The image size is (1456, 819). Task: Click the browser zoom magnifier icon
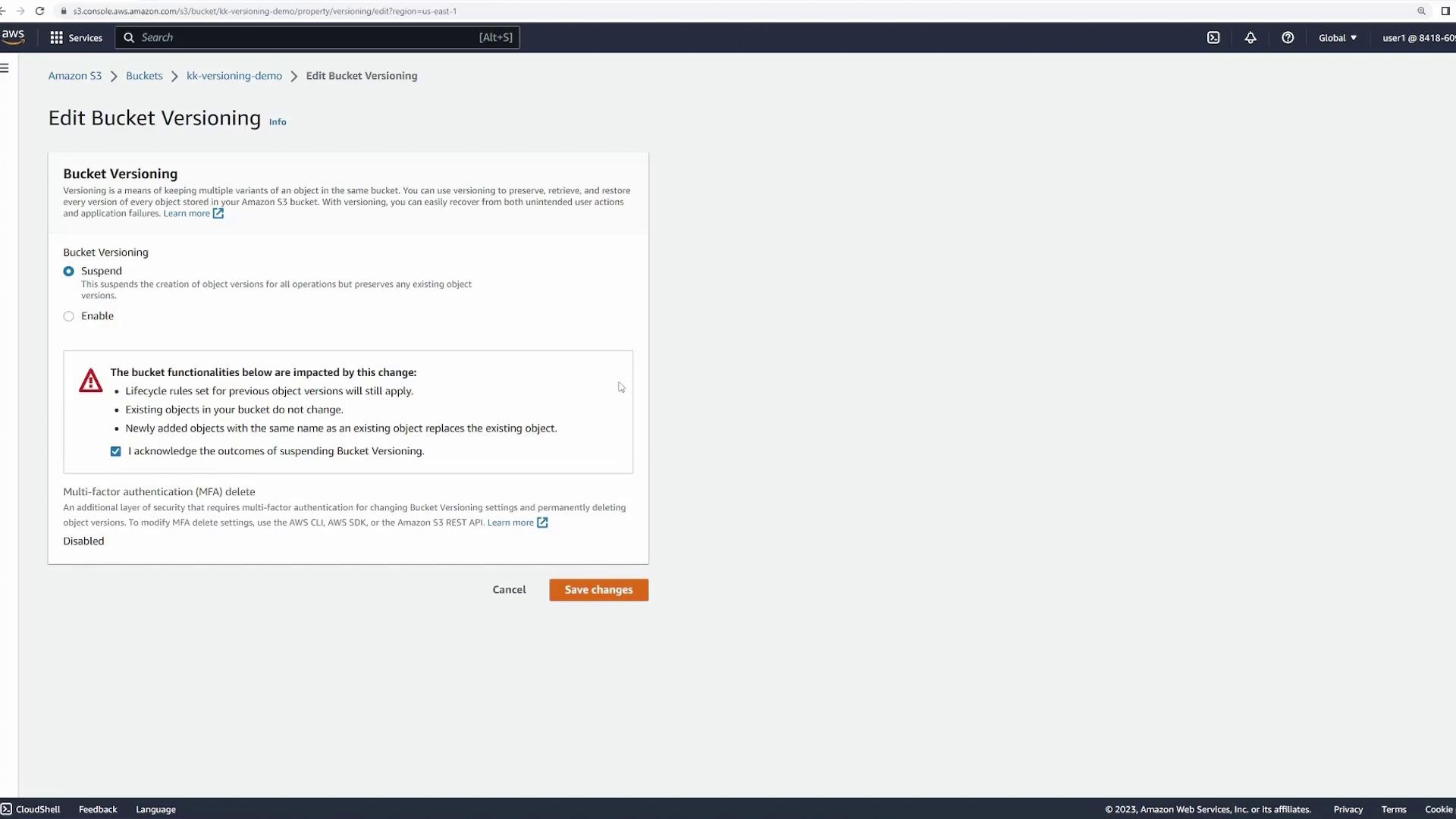click(1421, 11)
